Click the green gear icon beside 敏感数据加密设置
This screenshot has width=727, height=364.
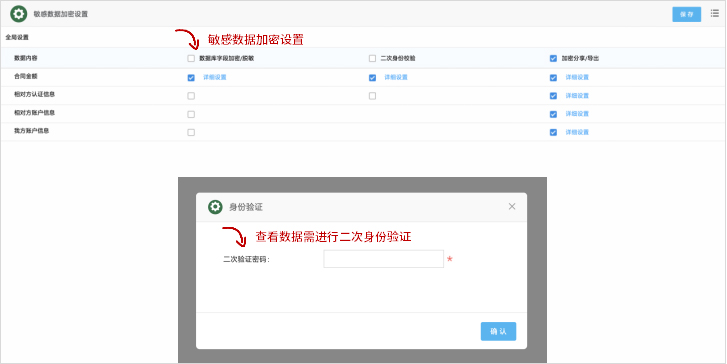pyautogui.click(x=19, y=14)
